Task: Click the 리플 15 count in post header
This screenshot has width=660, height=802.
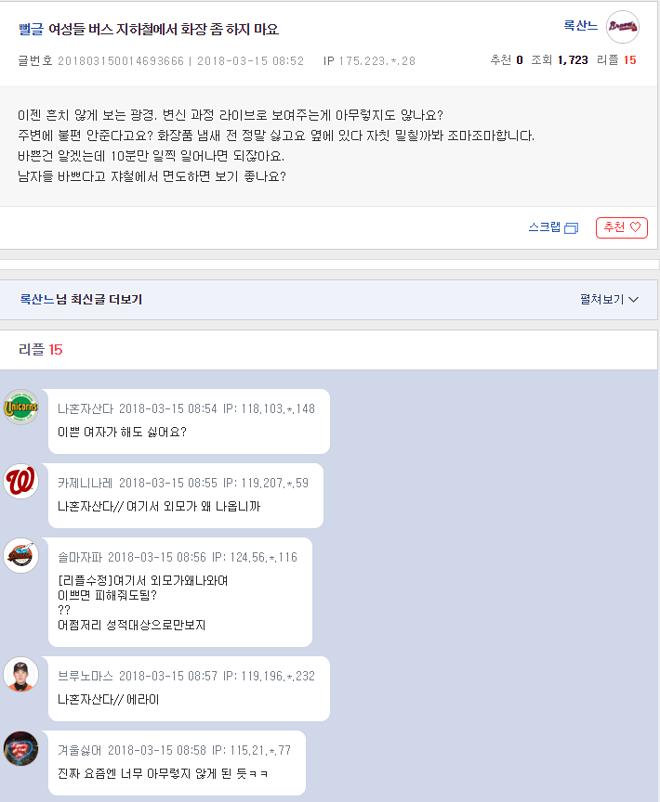Action: click(617, 60)
